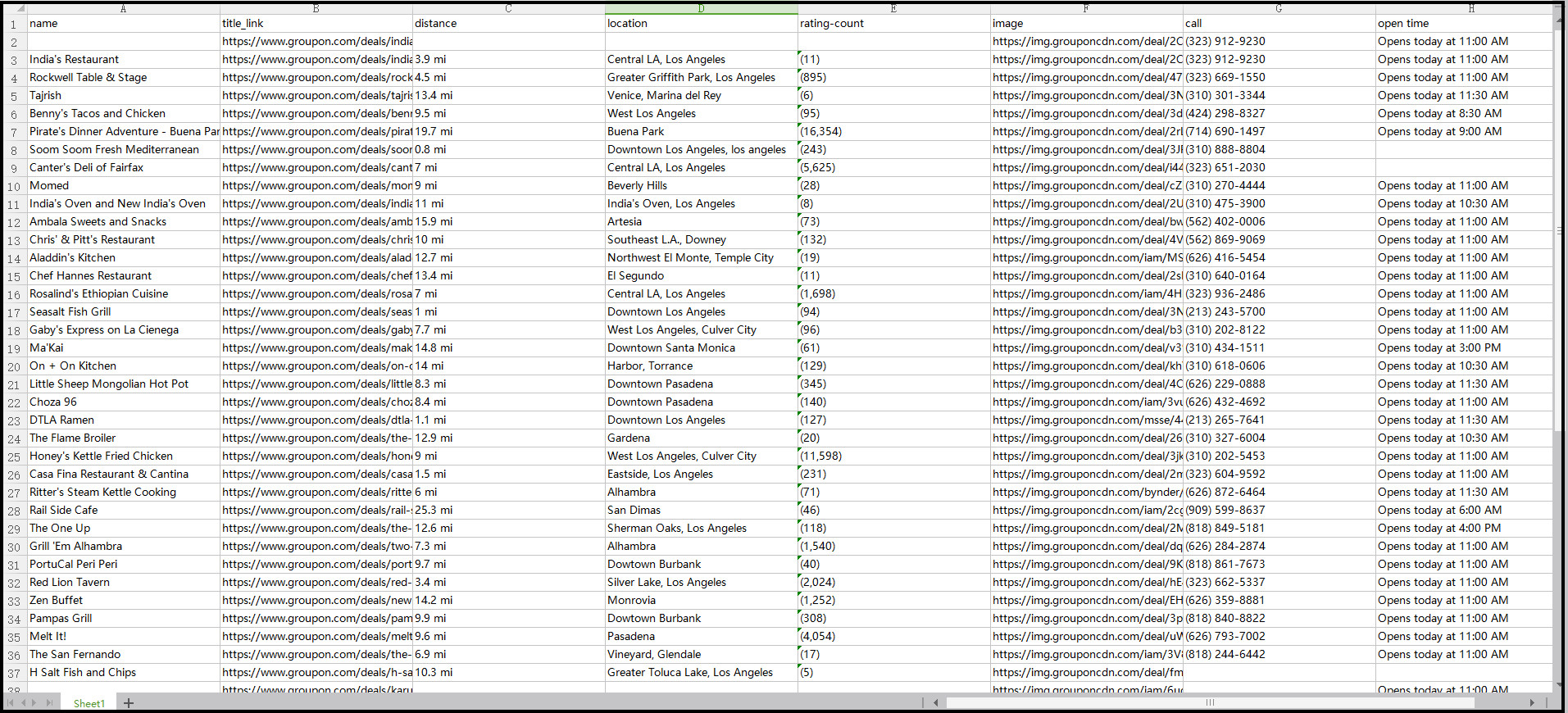Click the horizontal scrollbar thumb
1568x713 pixels.
coord(1210,702)
